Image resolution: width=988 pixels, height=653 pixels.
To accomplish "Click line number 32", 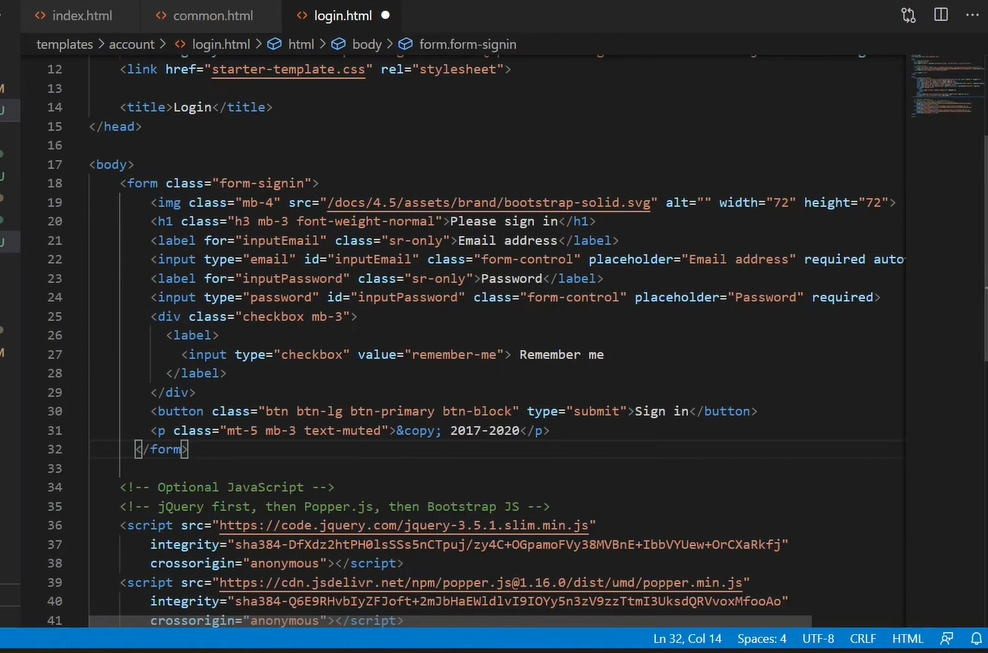I will tap(54, 449).
